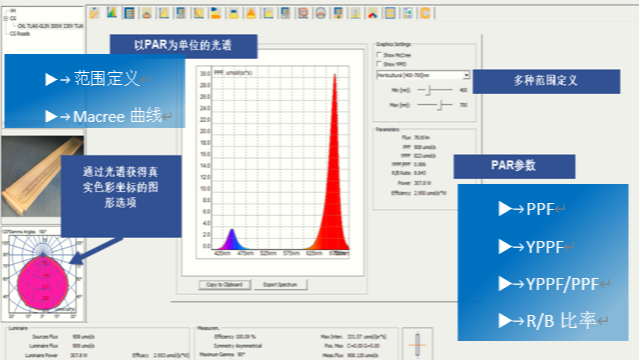
Task: Click the list icon with green squares
Action: click(x=408, y=13)
